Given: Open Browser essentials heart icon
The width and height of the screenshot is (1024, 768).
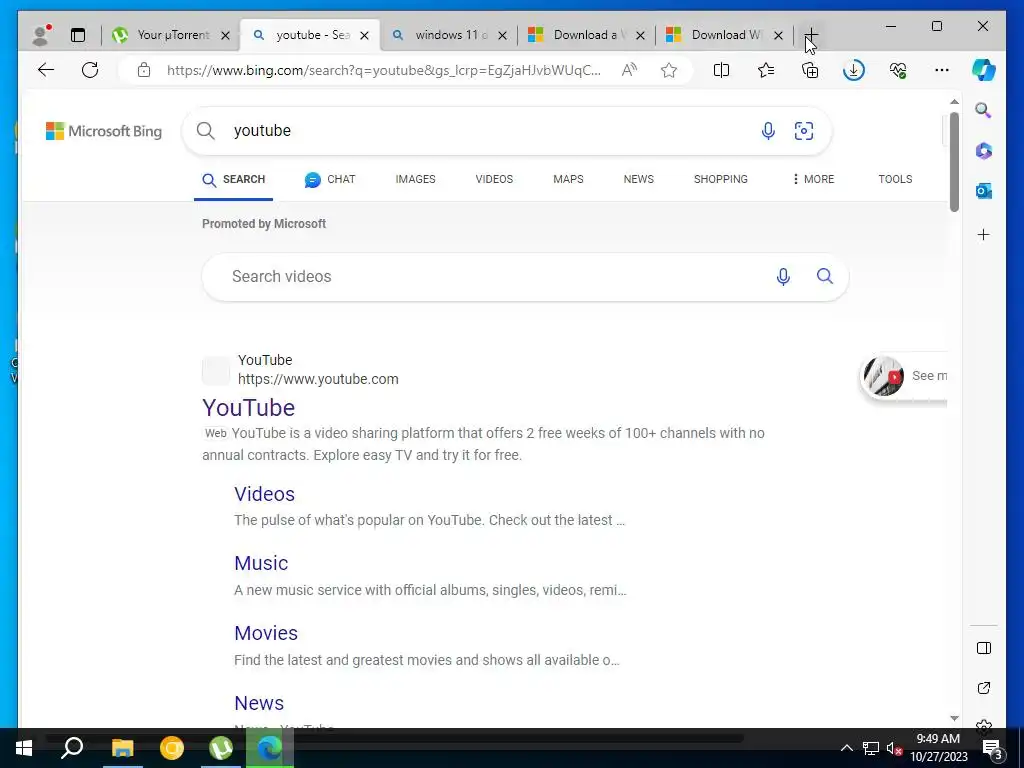Looking at the screenshot, I should click(x=898, y=70).
